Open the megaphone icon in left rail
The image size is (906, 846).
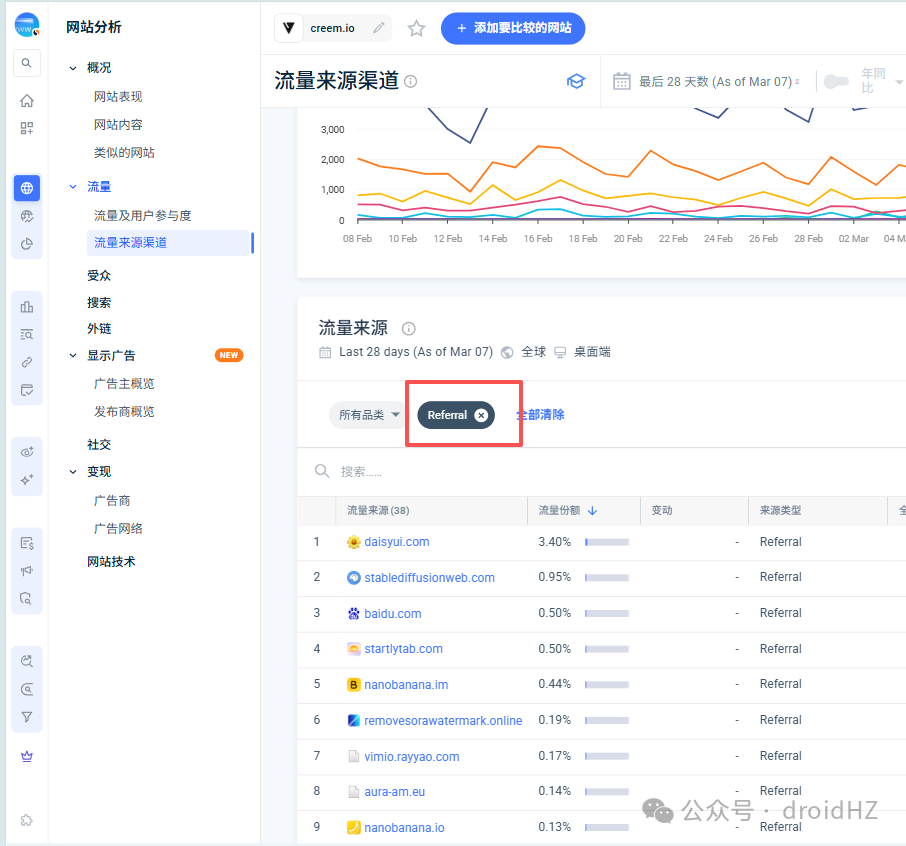tap(27, 571)
